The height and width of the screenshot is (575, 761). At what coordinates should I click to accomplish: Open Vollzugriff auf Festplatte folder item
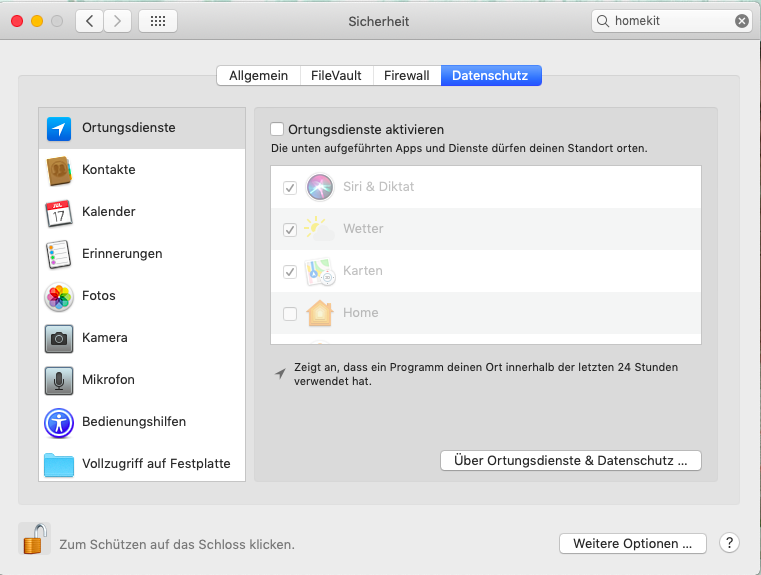point(59,465)
